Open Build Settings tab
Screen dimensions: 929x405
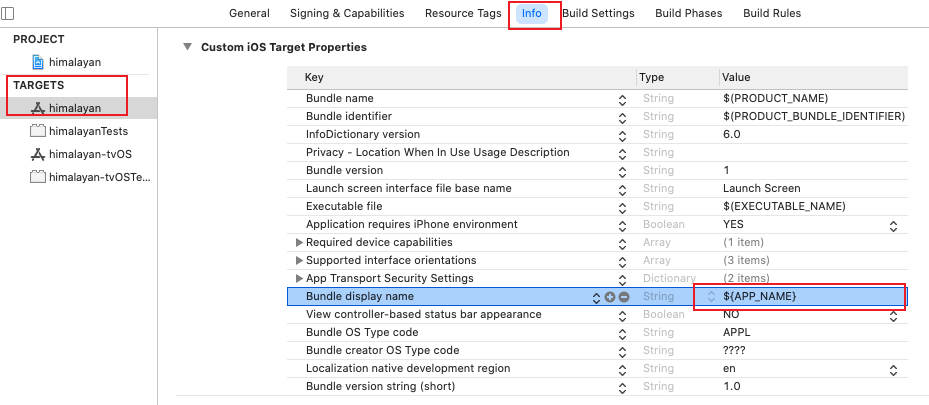pos(598,13)
